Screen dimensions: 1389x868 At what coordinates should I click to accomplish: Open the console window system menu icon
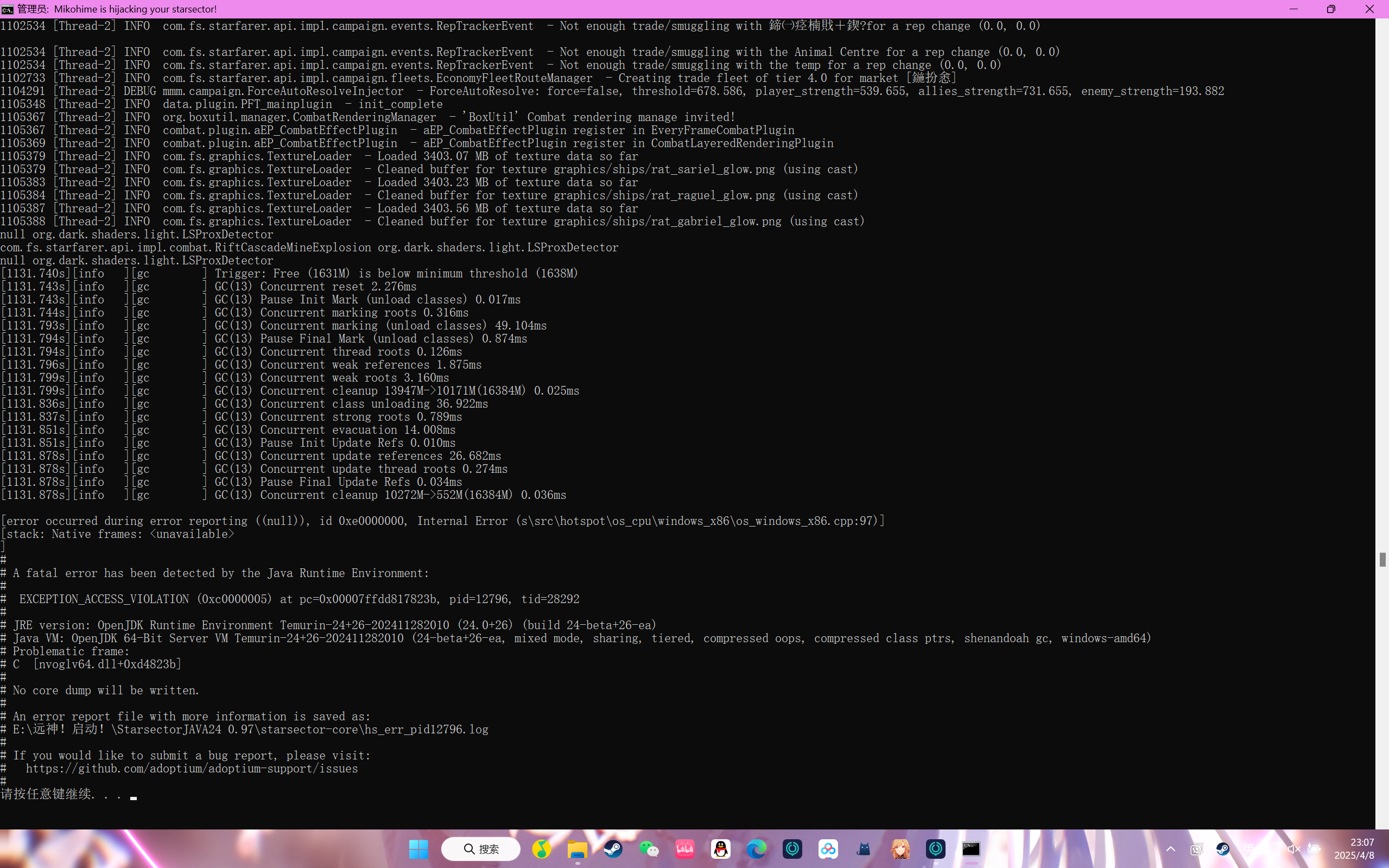point(8,9)
